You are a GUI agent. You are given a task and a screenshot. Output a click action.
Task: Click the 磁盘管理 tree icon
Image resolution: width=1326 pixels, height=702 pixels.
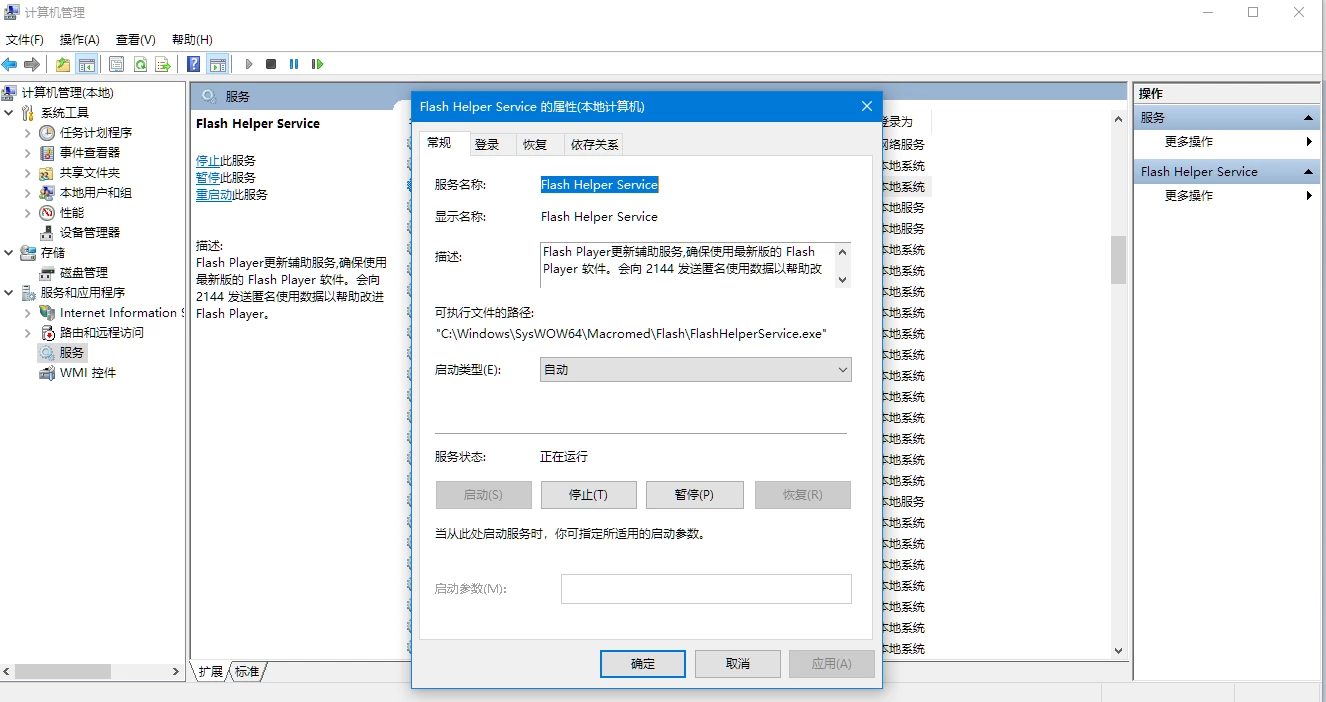pyautogui.click(x=47, y=273)
